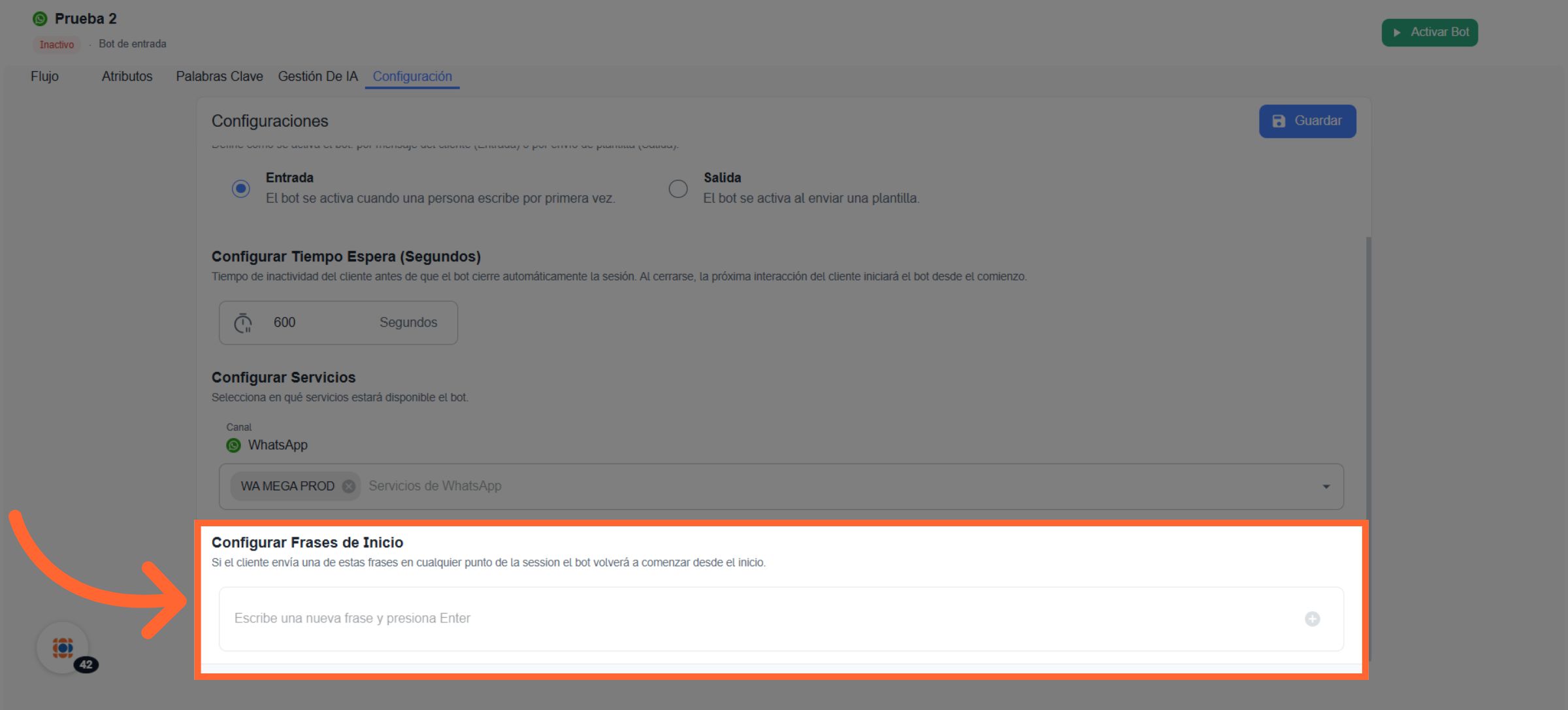This screenshot has height=710, width=1568.
Task: Click the WhatsApp icon under Canal
Action: [233, 445]
